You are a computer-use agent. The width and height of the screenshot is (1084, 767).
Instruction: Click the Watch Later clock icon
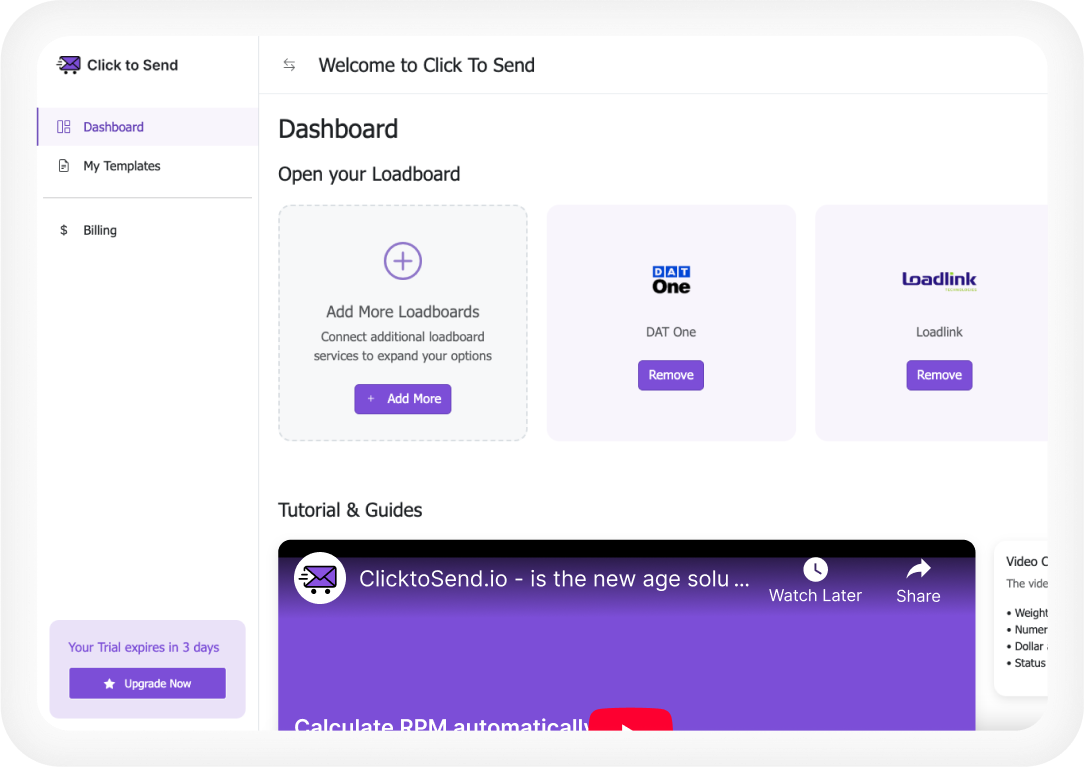tap(815, 569)
